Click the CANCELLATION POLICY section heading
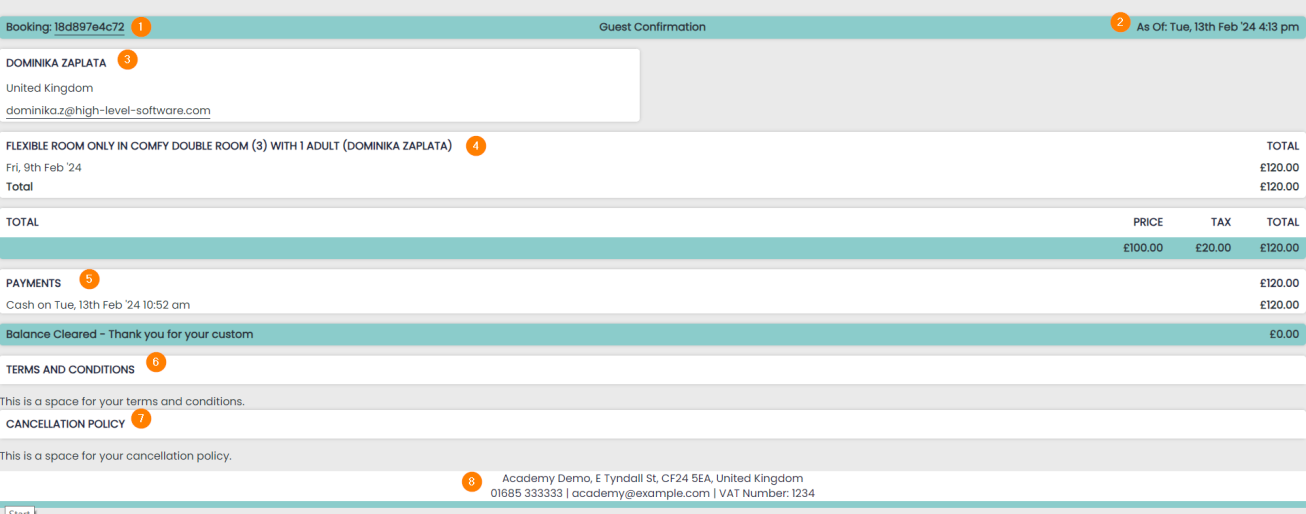The image size is (1306, 514). (66, 424)
